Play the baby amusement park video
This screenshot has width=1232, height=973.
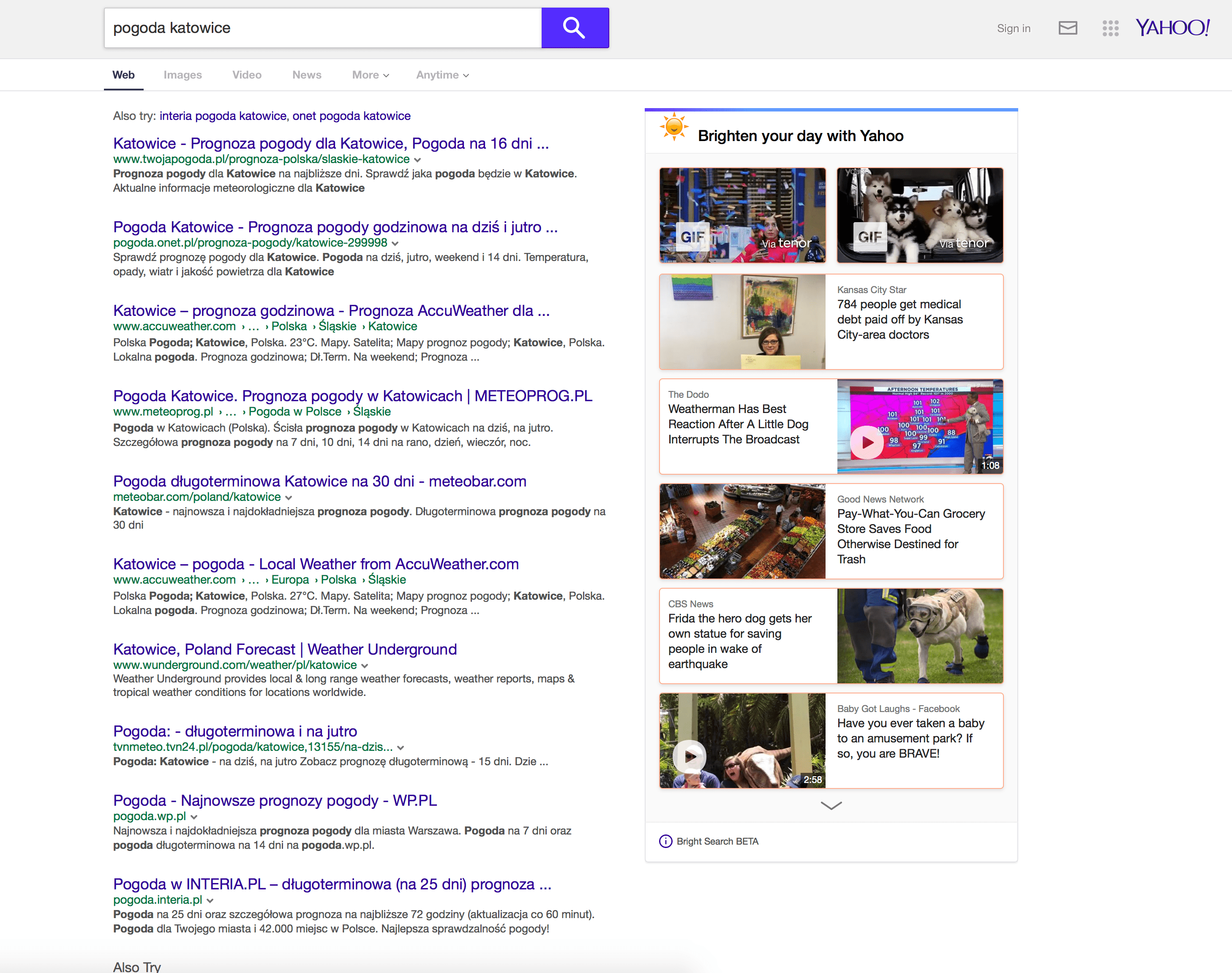coord(690,756)
